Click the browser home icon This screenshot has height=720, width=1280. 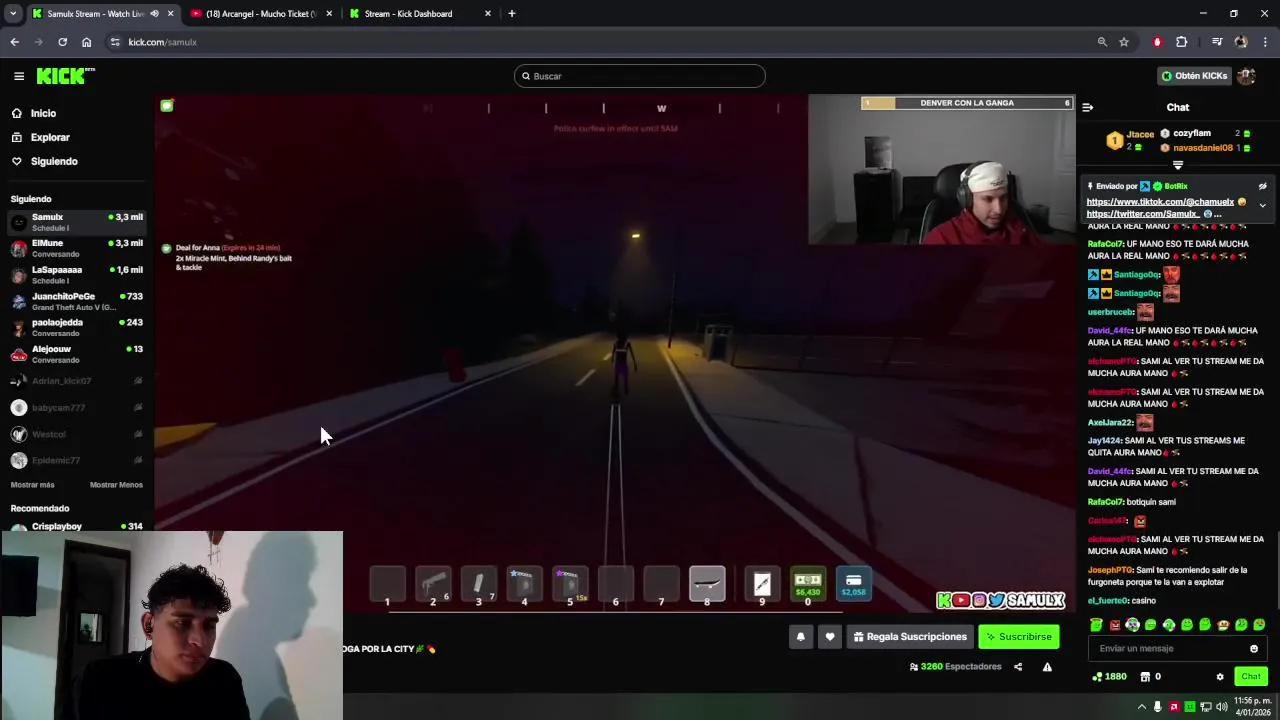pos(87,42)
